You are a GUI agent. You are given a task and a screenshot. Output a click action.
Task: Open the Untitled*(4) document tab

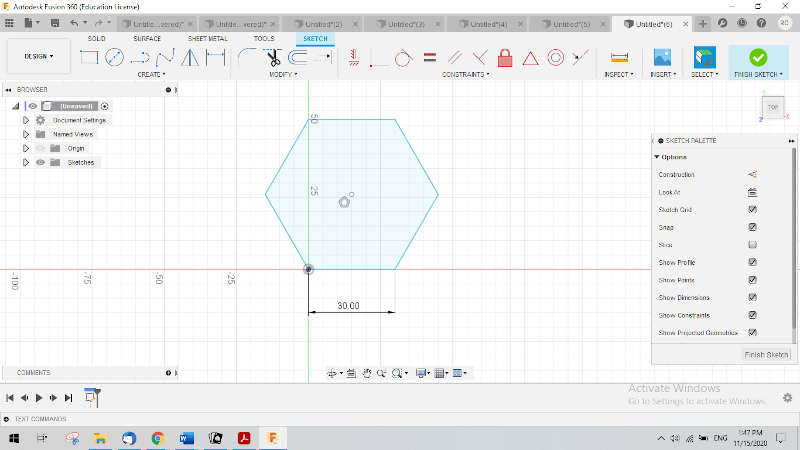[488, 24]
